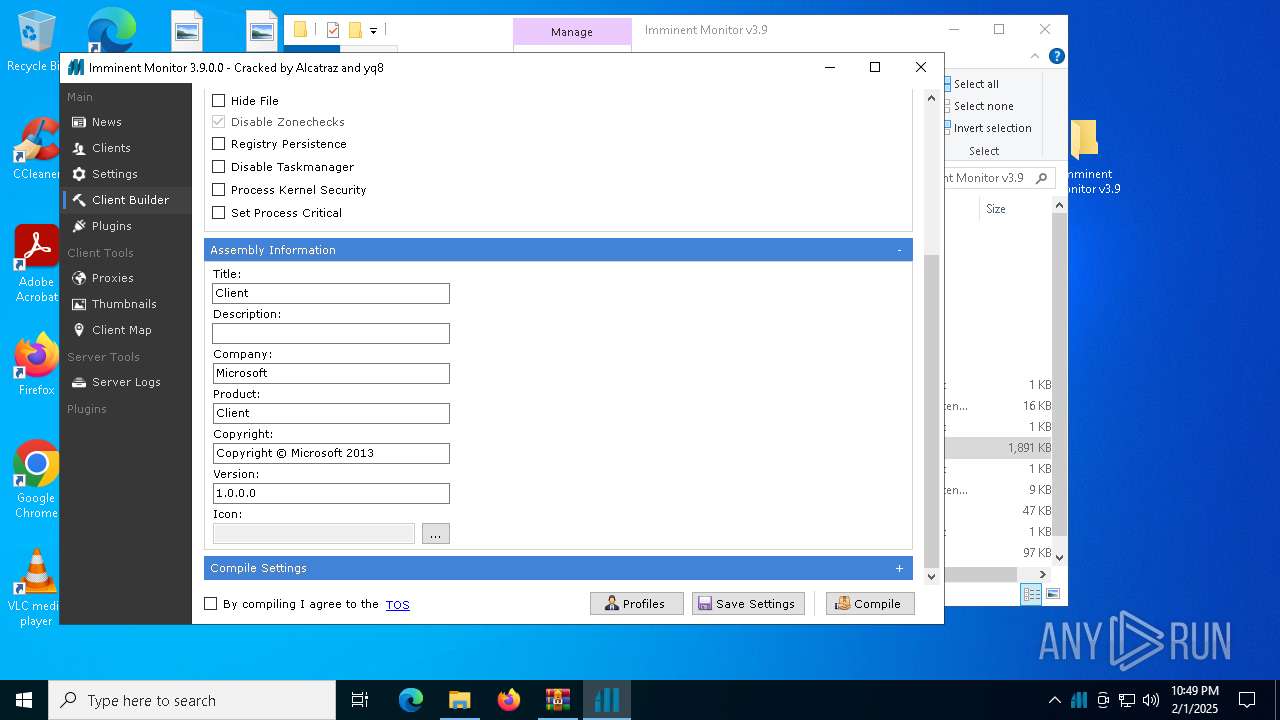
Task: Open the Quick Access toolbar dropdown
Action: pyautogui.click(x=373, y=31)
